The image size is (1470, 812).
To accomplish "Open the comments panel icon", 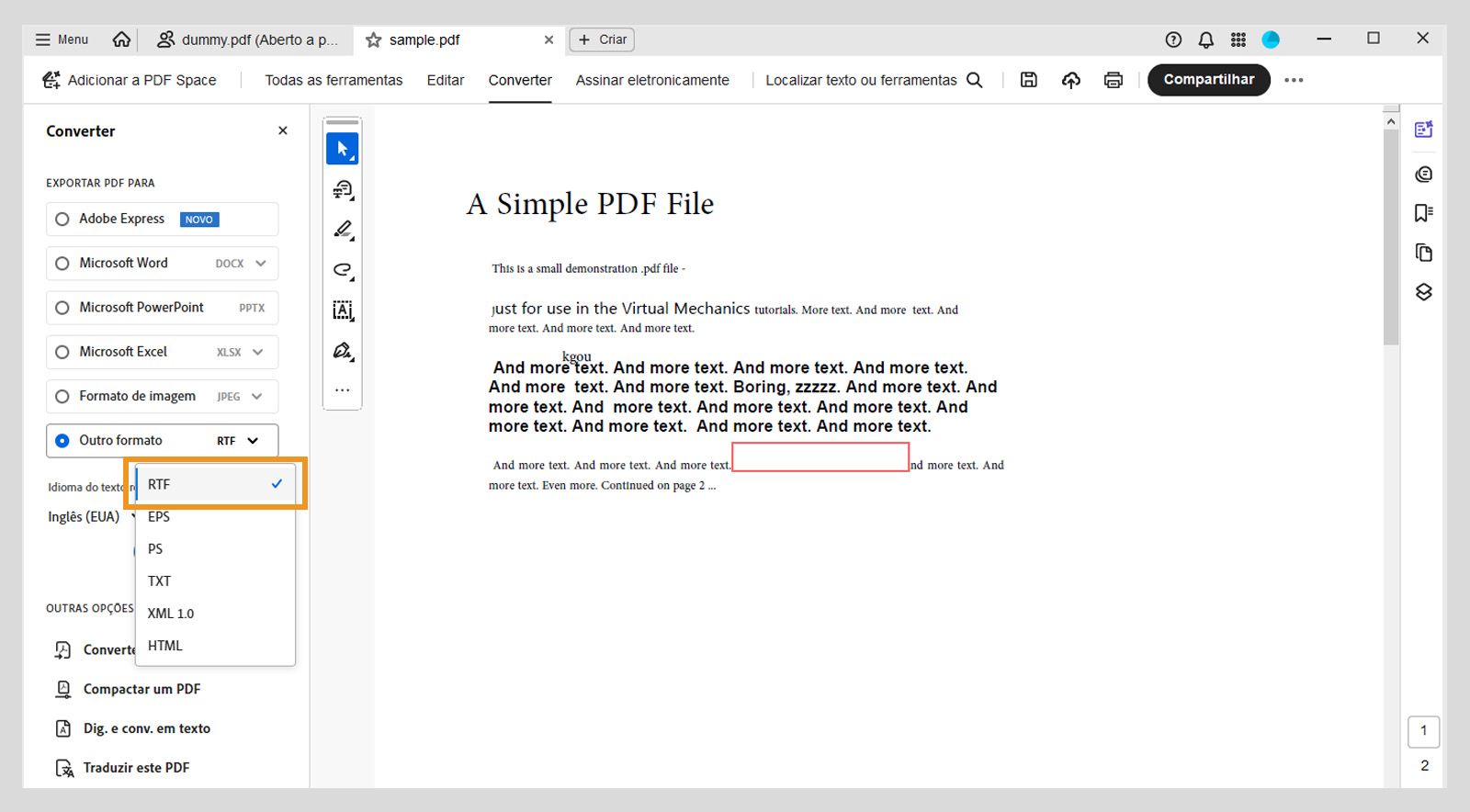I will click(x=1424, y=174).
